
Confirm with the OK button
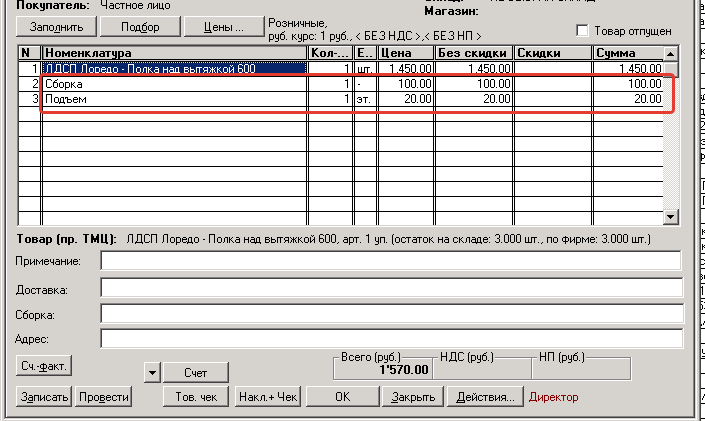[342, 397]
